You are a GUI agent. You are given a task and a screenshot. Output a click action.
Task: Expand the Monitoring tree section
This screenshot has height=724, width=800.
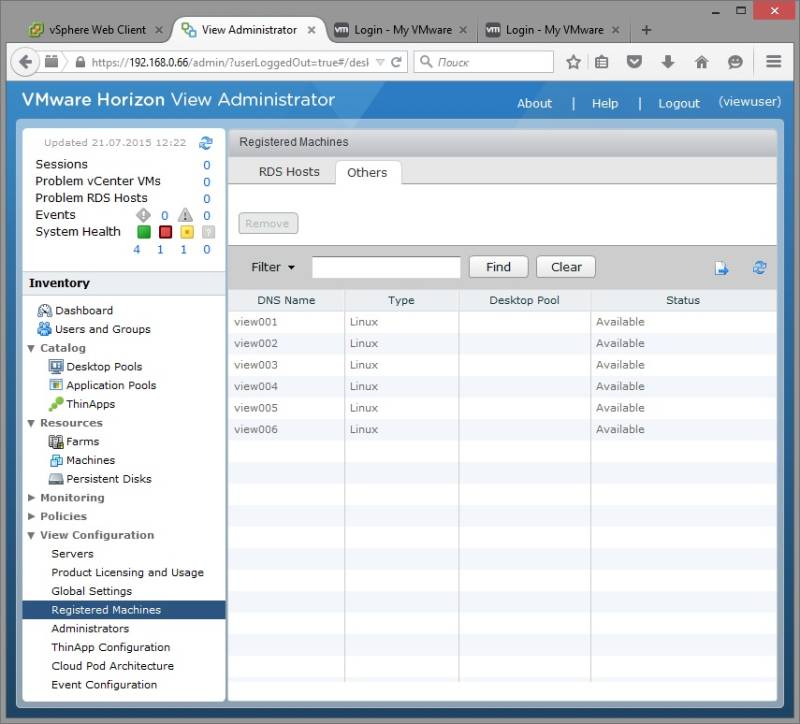(x=31, y=497)
